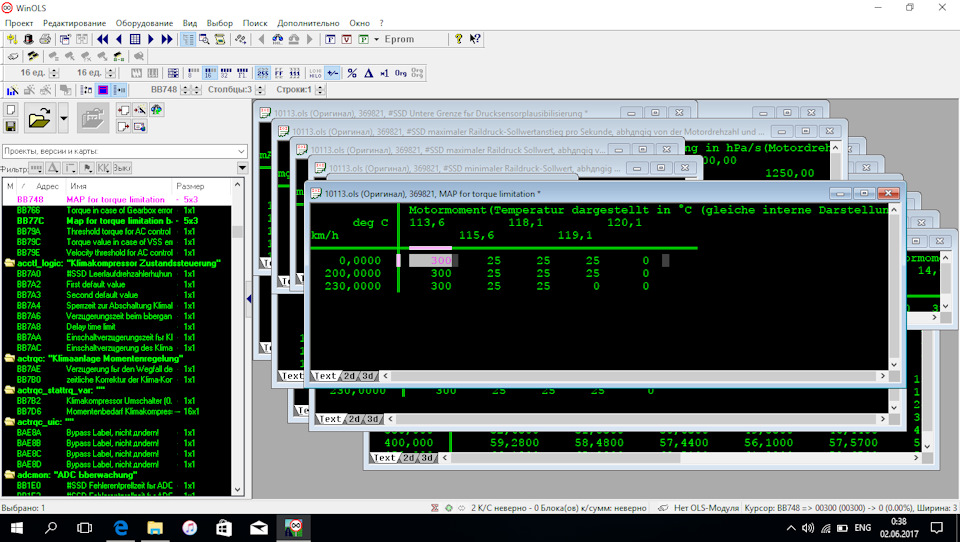Switch to 2d tab in the torque limitation window
The height and width of the screenshot is (542, 960).
coord(349,376)
